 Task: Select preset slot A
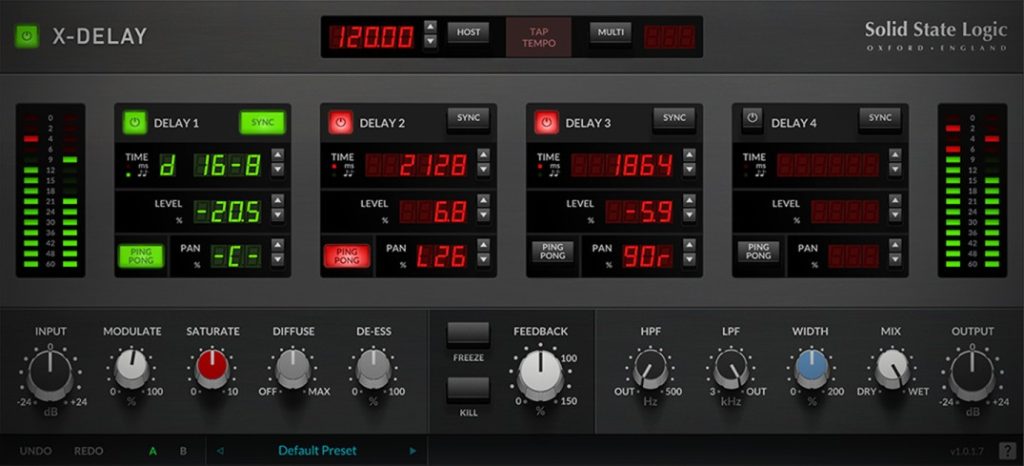click(x=153, y=451)
